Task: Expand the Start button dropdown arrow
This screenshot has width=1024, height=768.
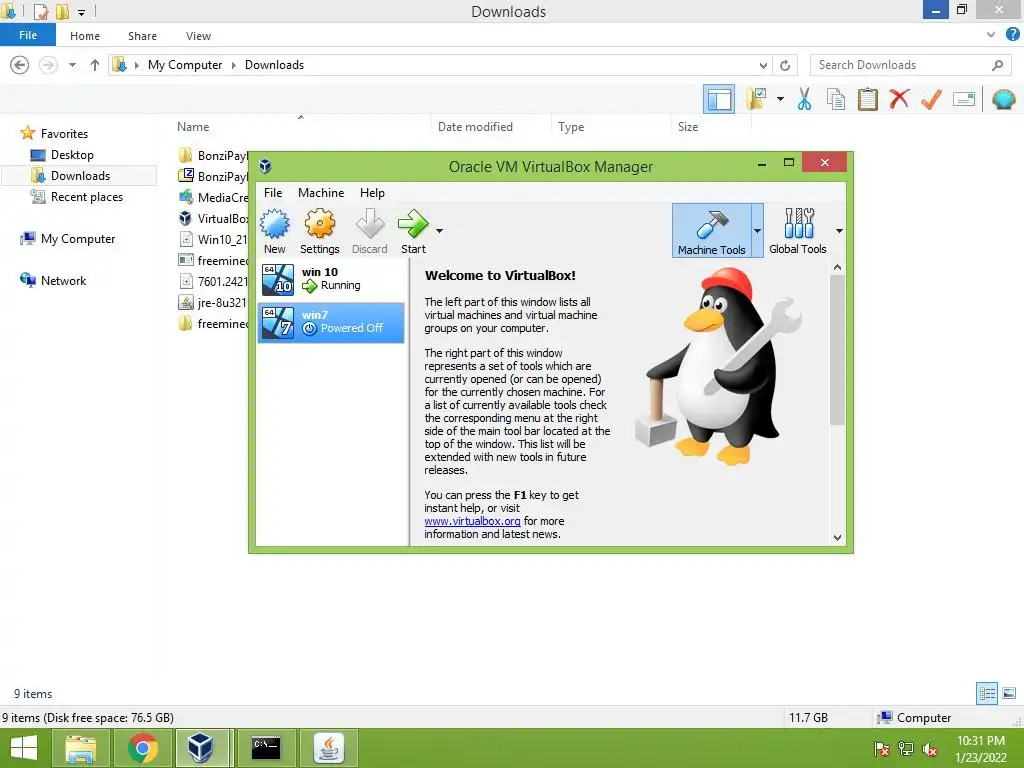Action: [x=440, y=231]
